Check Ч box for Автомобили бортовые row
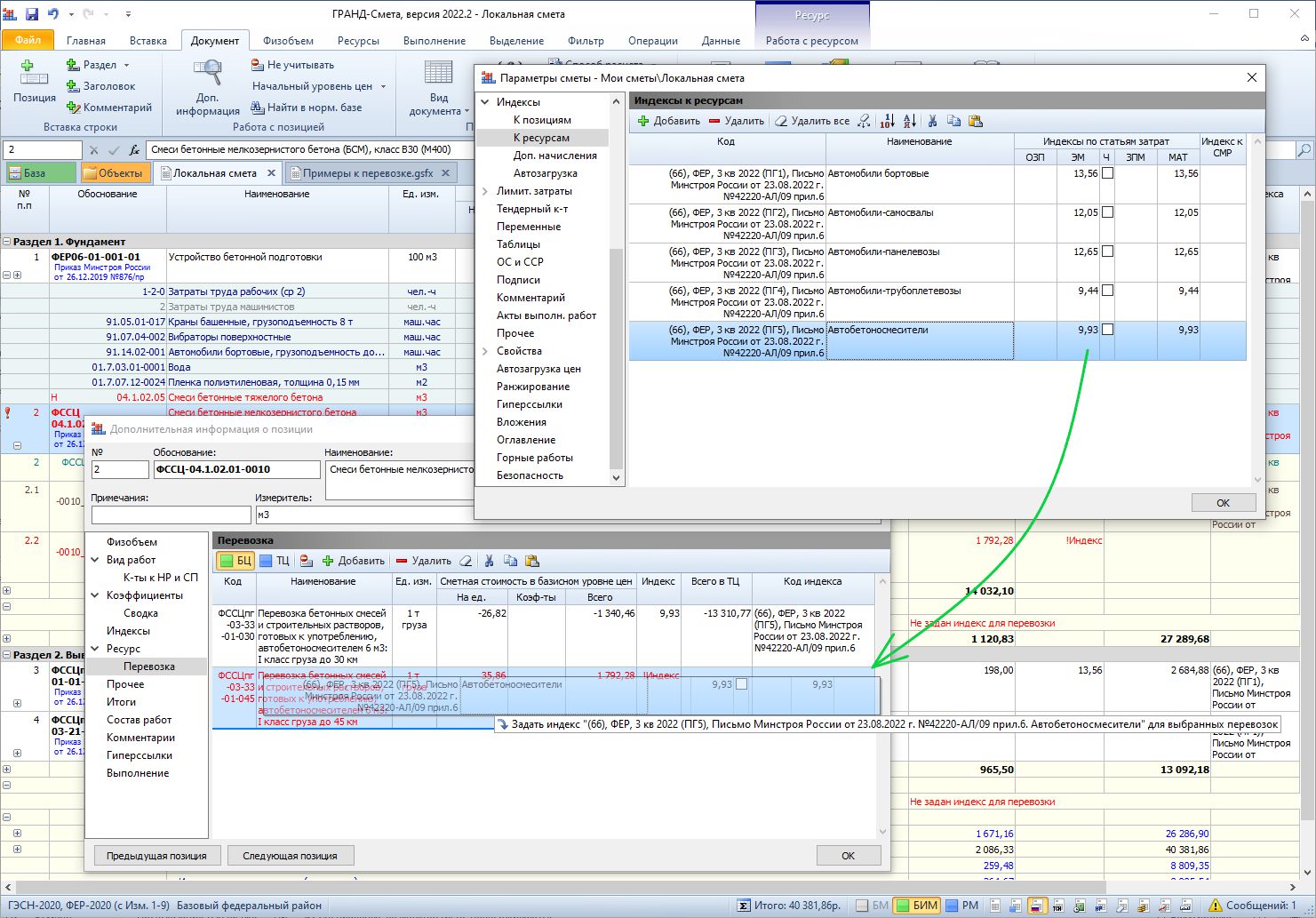Image resolution: width=1316 pixels, height=918 pixels. coord(1107,174)
